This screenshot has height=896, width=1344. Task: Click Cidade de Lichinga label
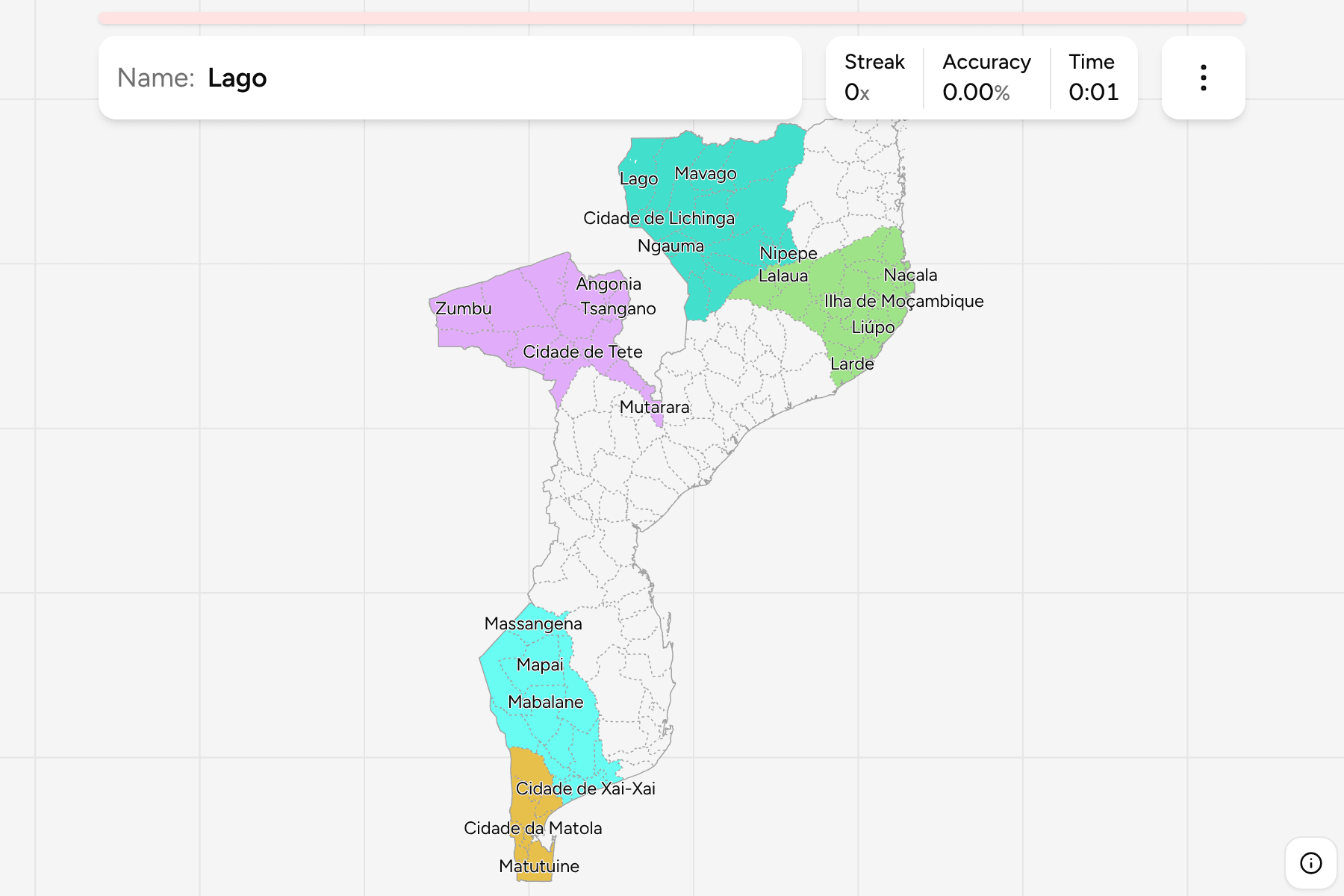point(659,218)
